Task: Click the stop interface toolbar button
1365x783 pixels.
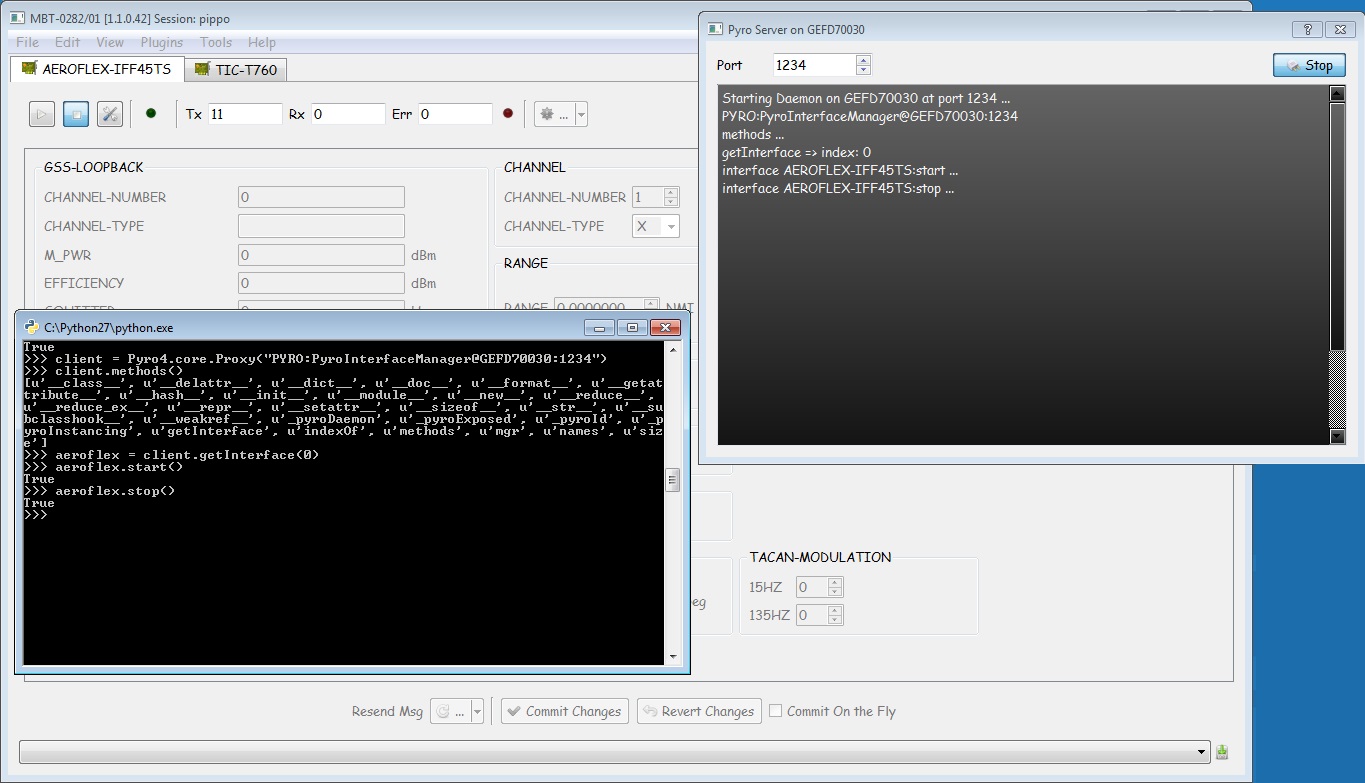Action: (x=76, y=114)
